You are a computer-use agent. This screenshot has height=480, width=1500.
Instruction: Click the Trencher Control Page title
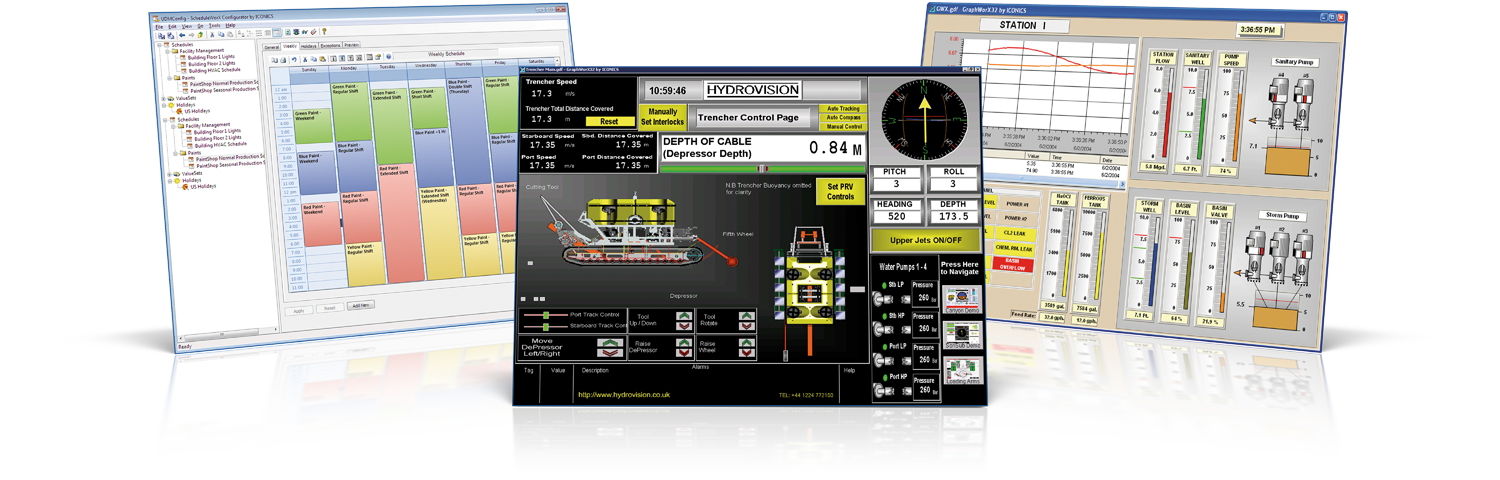point(747,117)
